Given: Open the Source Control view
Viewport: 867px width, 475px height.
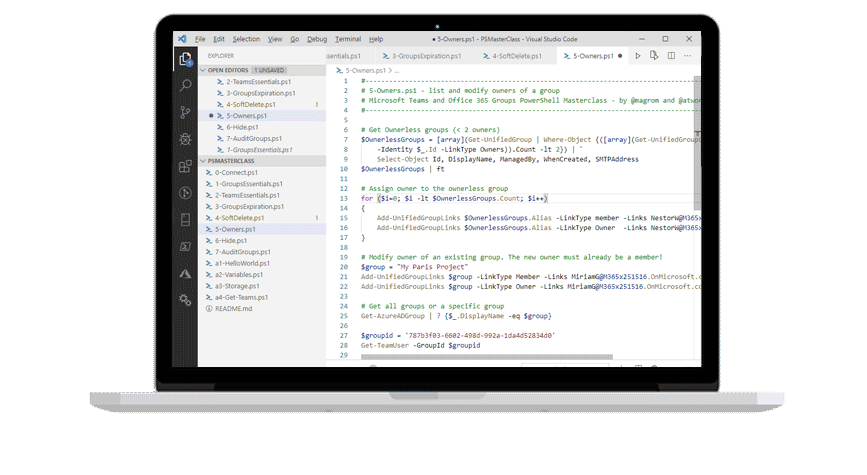Looking at the screenshot, I should click(x=185, y=112).
